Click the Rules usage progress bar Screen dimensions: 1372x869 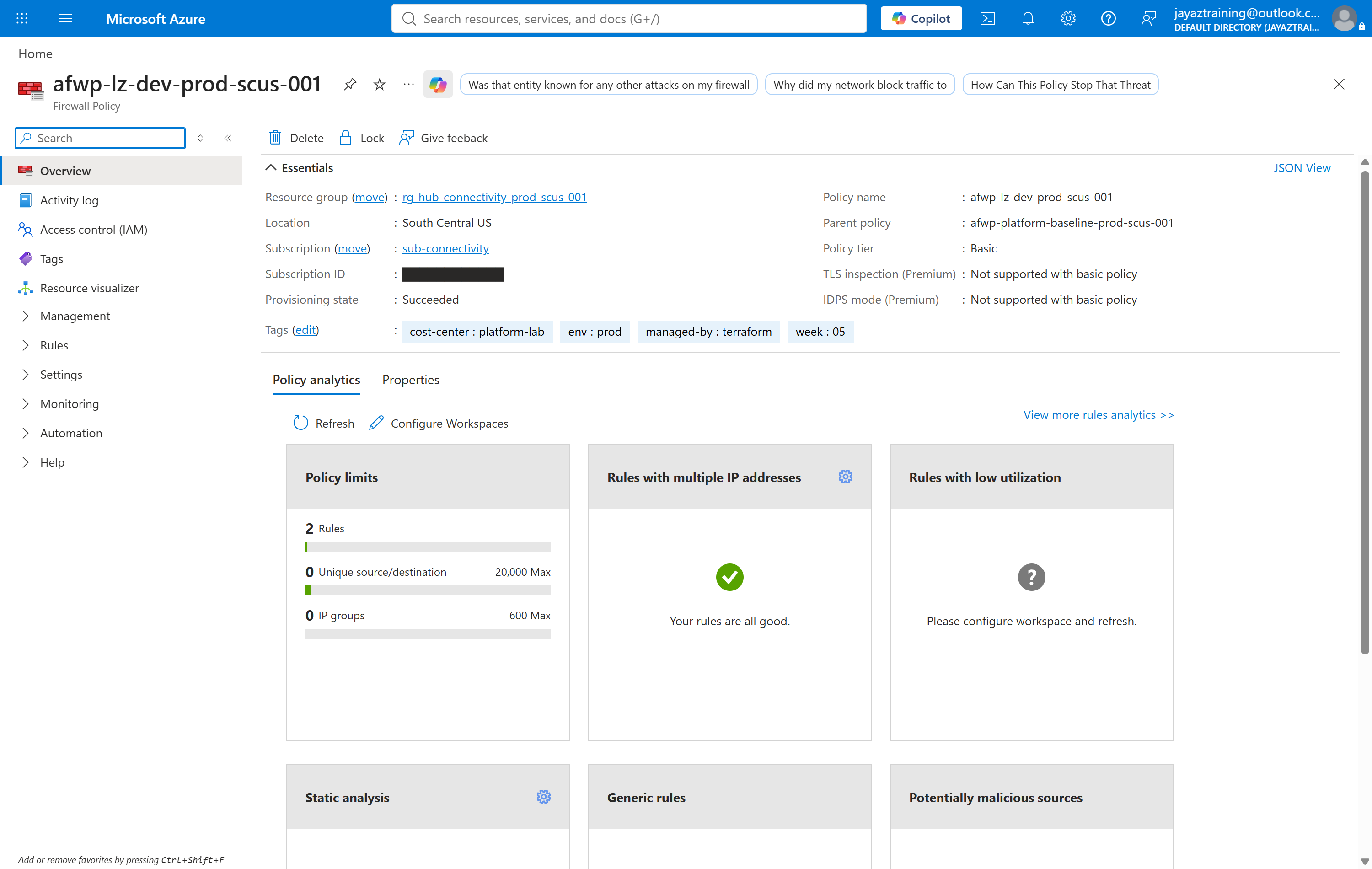tap(427, 547)
